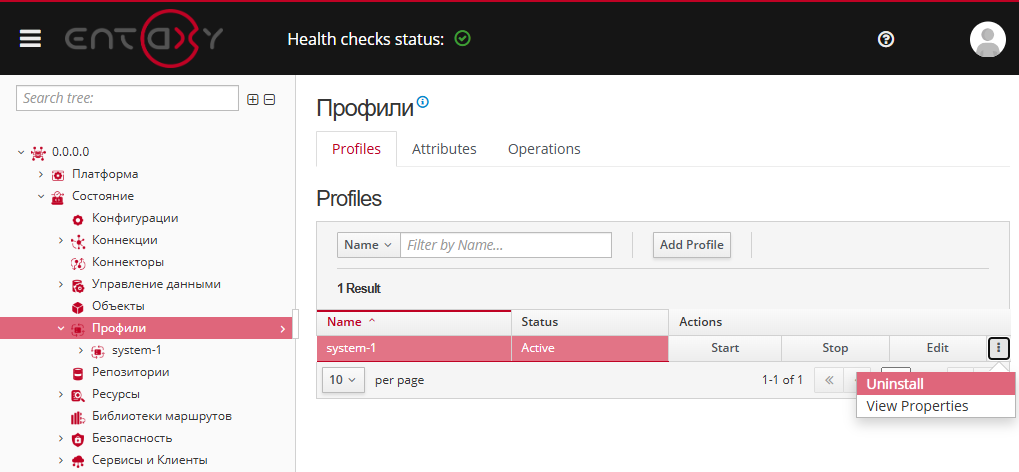Stop the system-1 profile
This screenshot has height=472, width=1019.
coord(835,348)
